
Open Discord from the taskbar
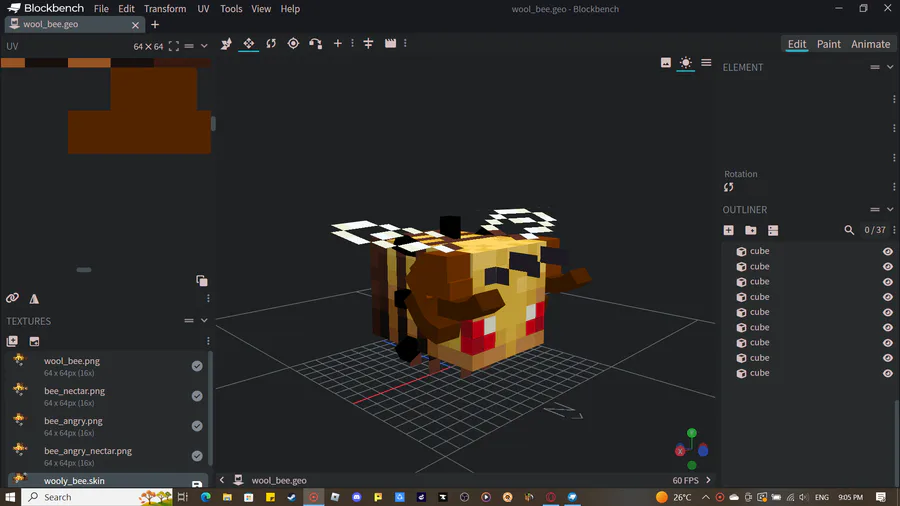point(356,497)
